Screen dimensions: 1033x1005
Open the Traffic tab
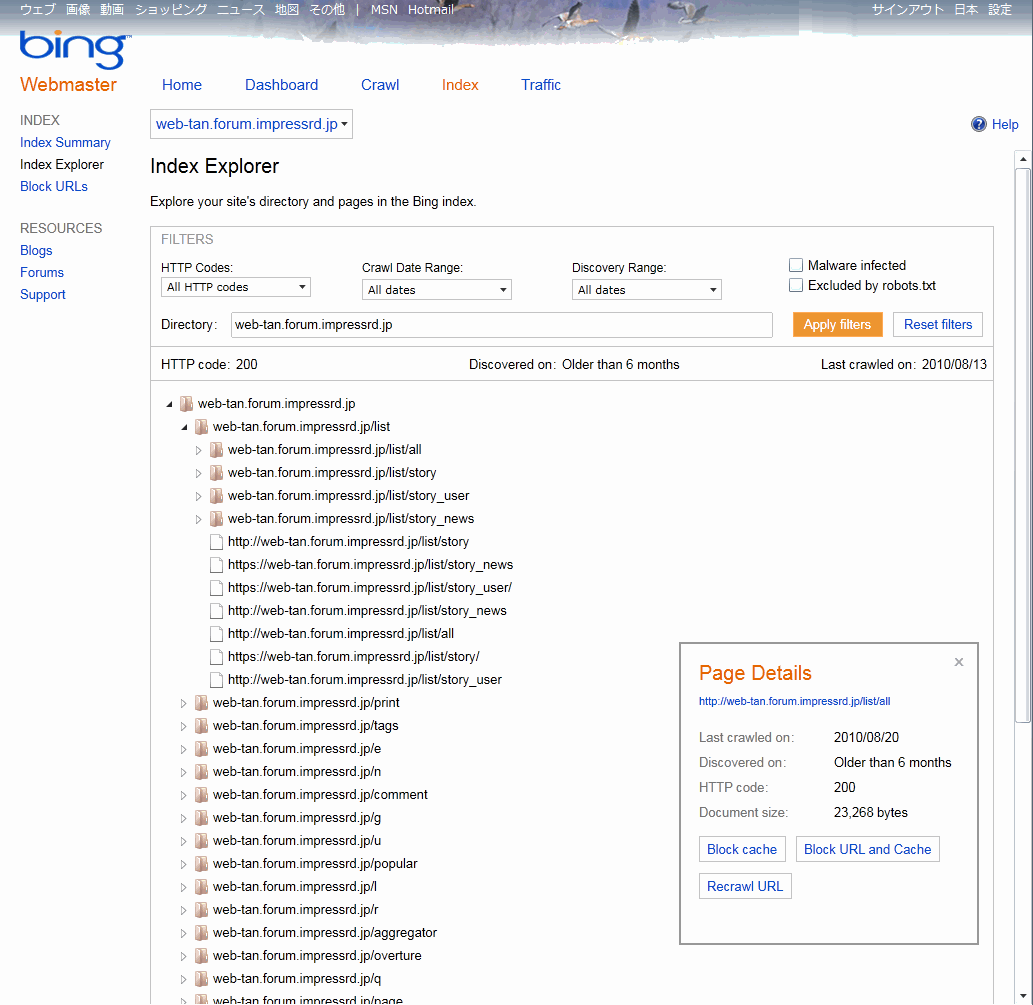pyautogui.click(x=540, y=85)
